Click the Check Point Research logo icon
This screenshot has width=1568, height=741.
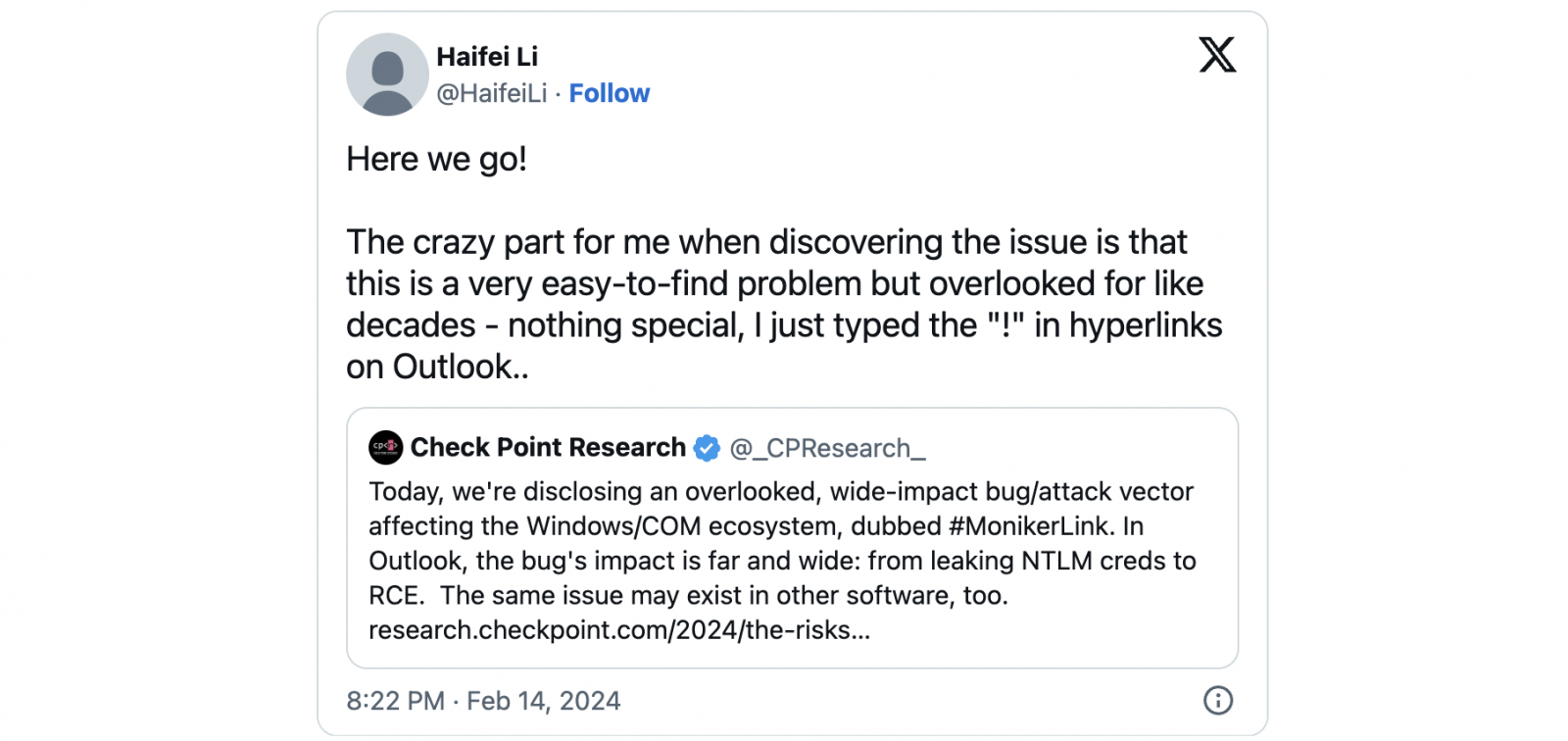click(386, 447)
